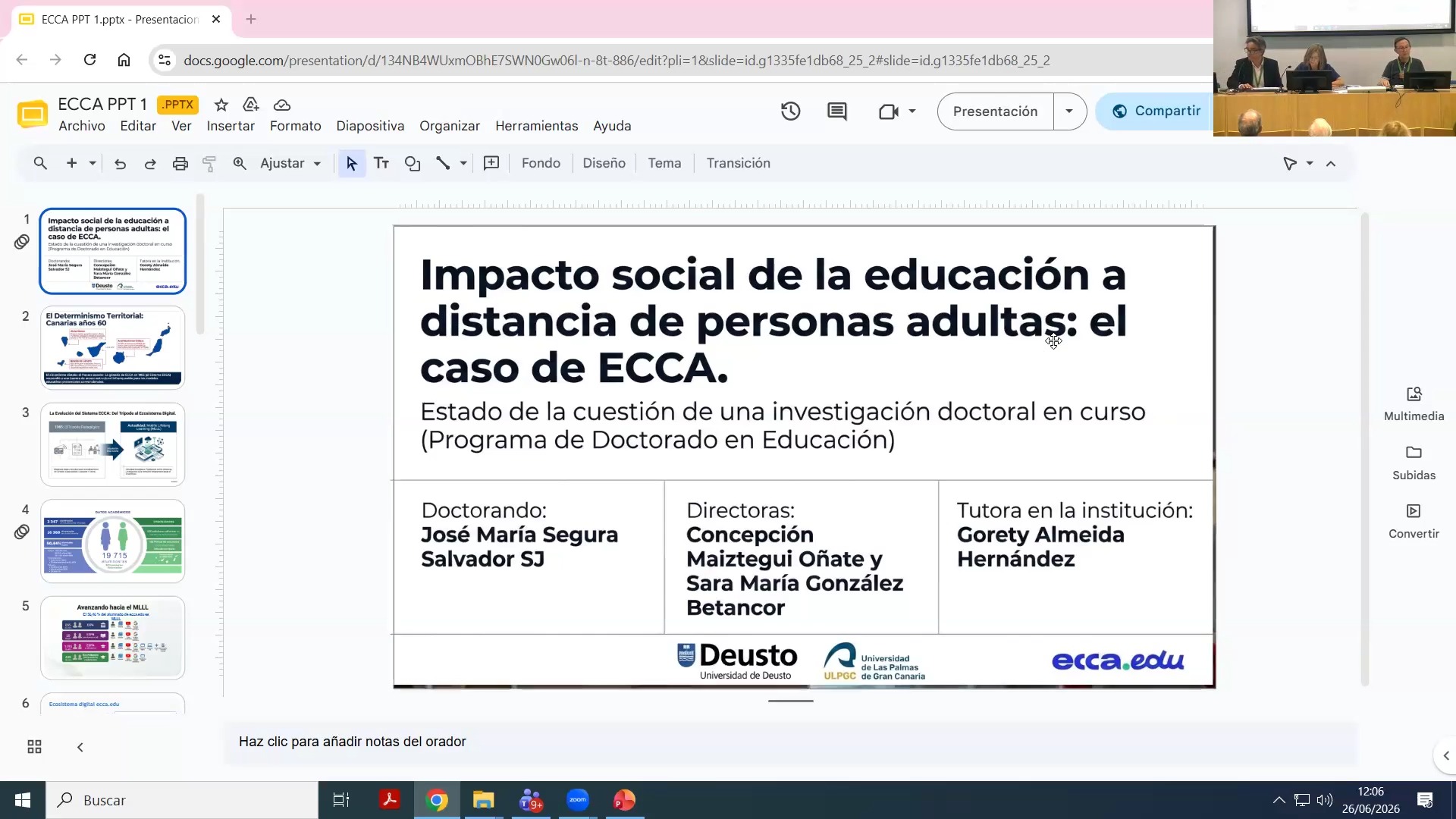Screen dimensions: 1456x819
Task: Add a new slide with plus icon
Action: tap(71, 163)
